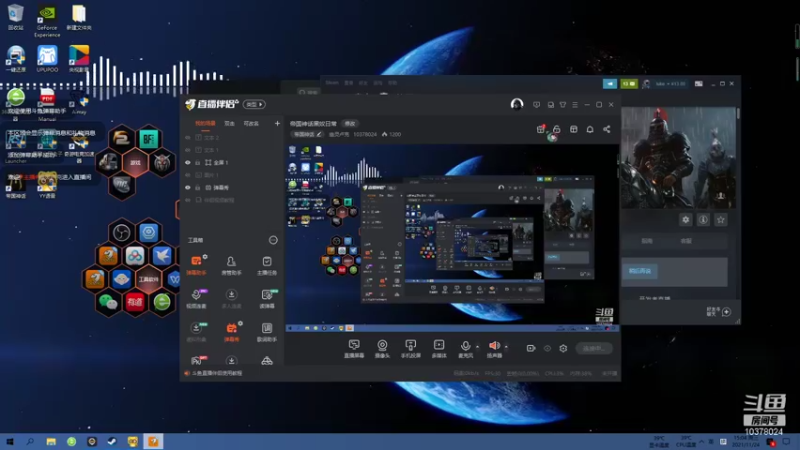
Task: Click the record video icon beside speaker
Action: coord(531,348)
